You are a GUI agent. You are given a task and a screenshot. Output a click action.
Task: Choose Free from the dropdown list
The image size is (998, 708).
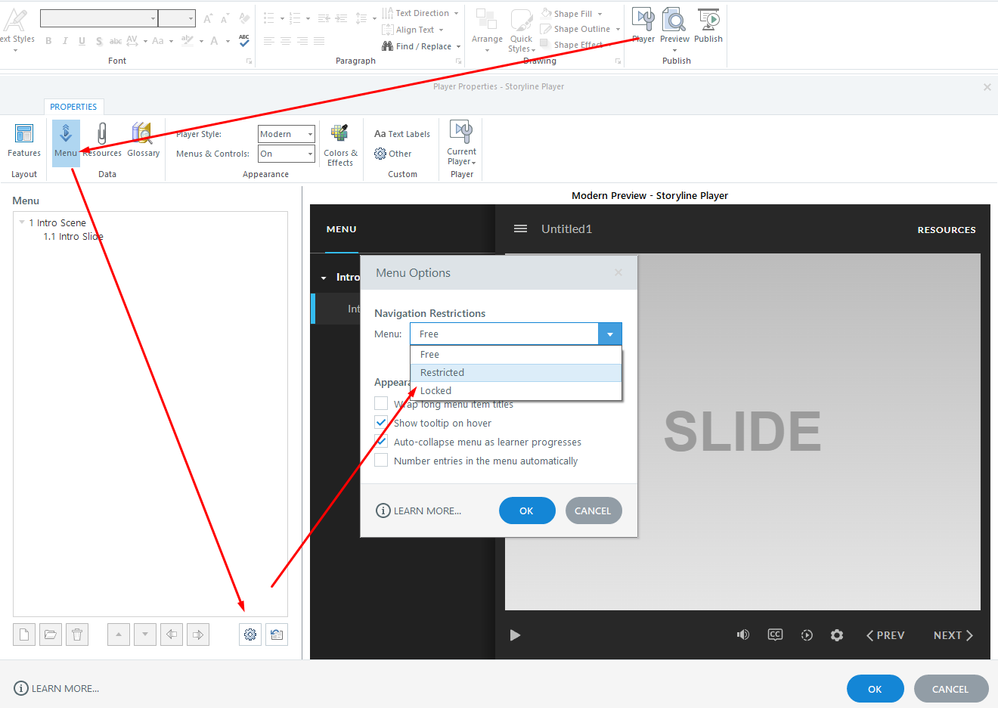point(516,354)
